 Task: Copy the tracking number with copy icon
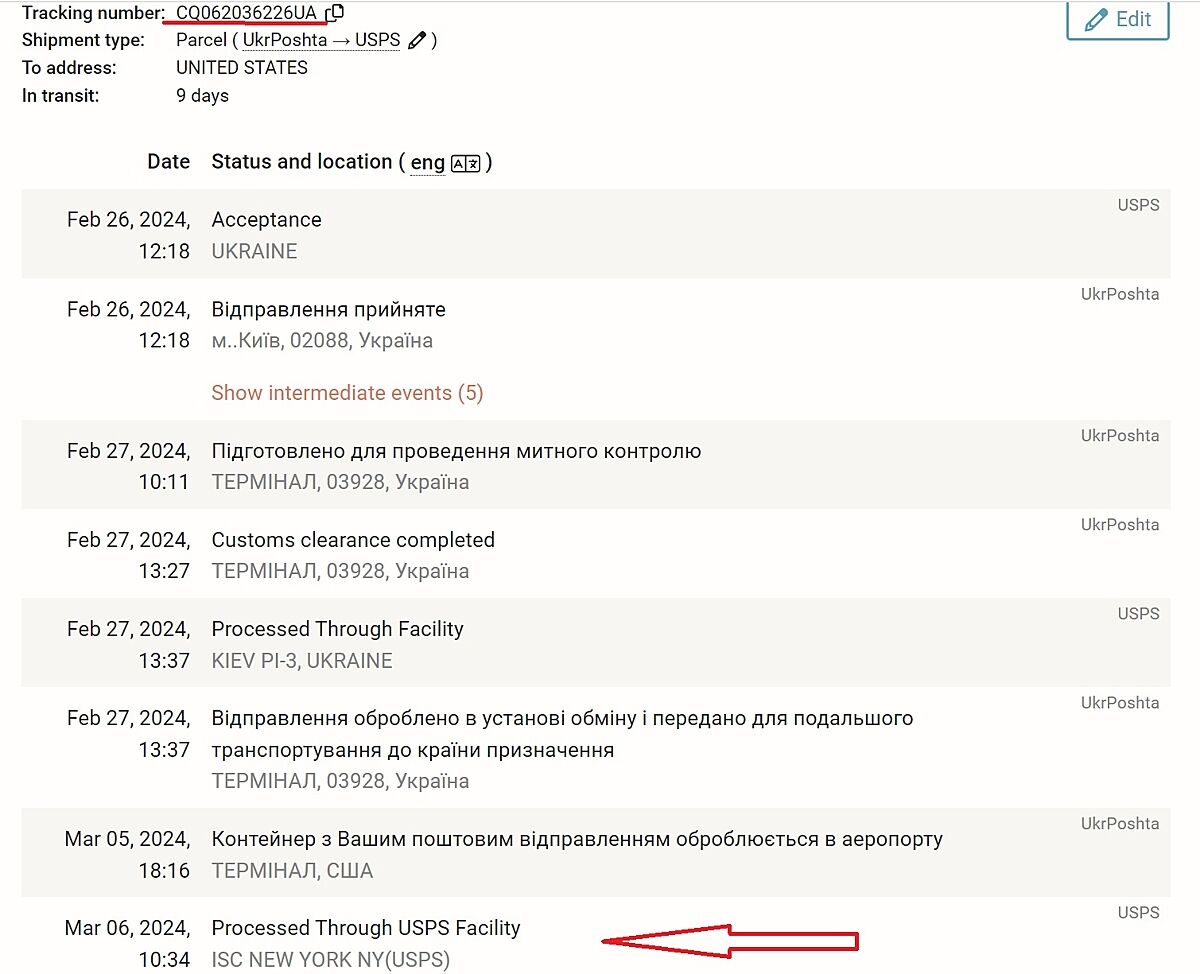pos(336,13)
